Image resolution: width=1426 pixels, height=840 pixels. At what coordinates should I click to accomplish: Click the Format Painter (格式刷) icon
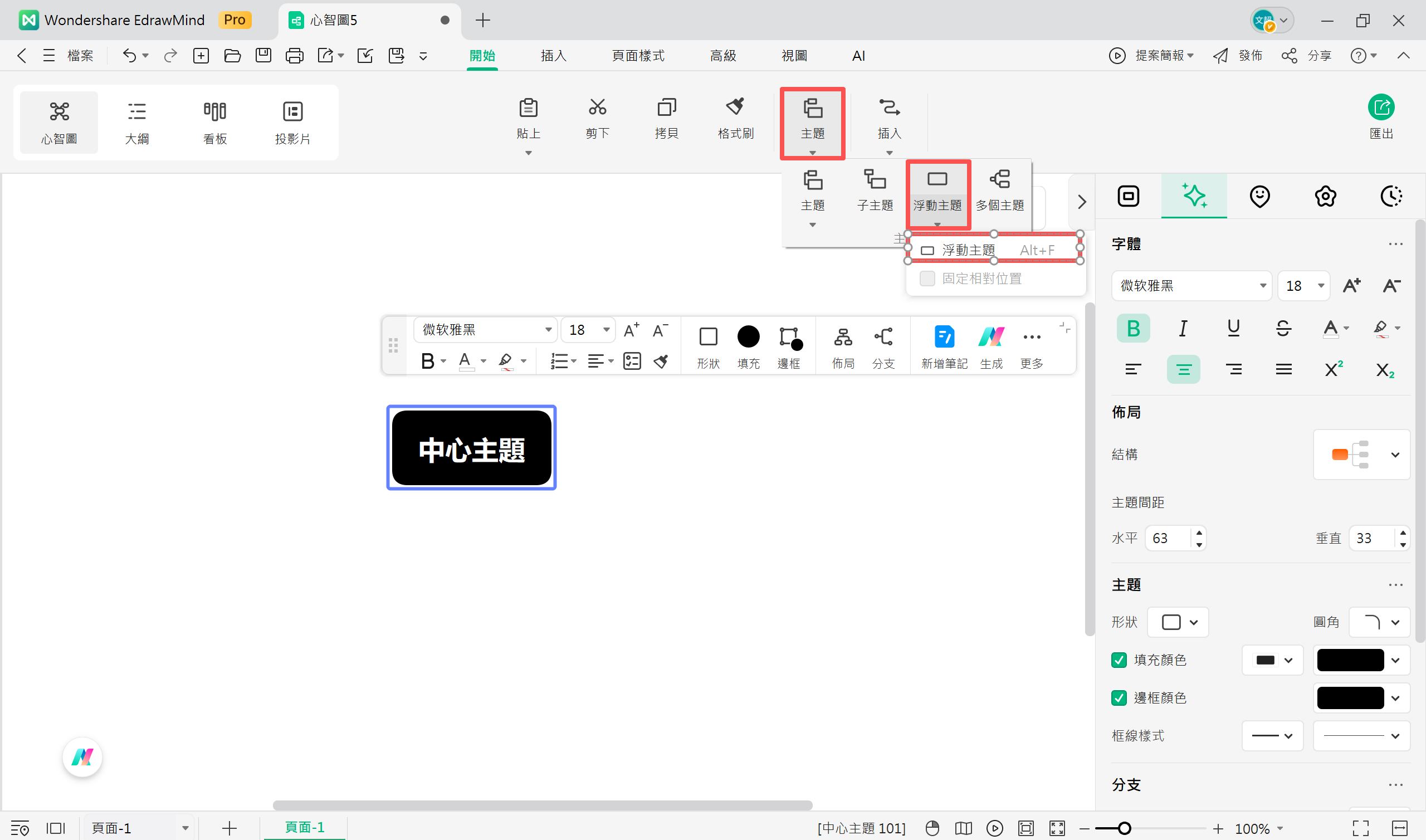click(735, 108)
